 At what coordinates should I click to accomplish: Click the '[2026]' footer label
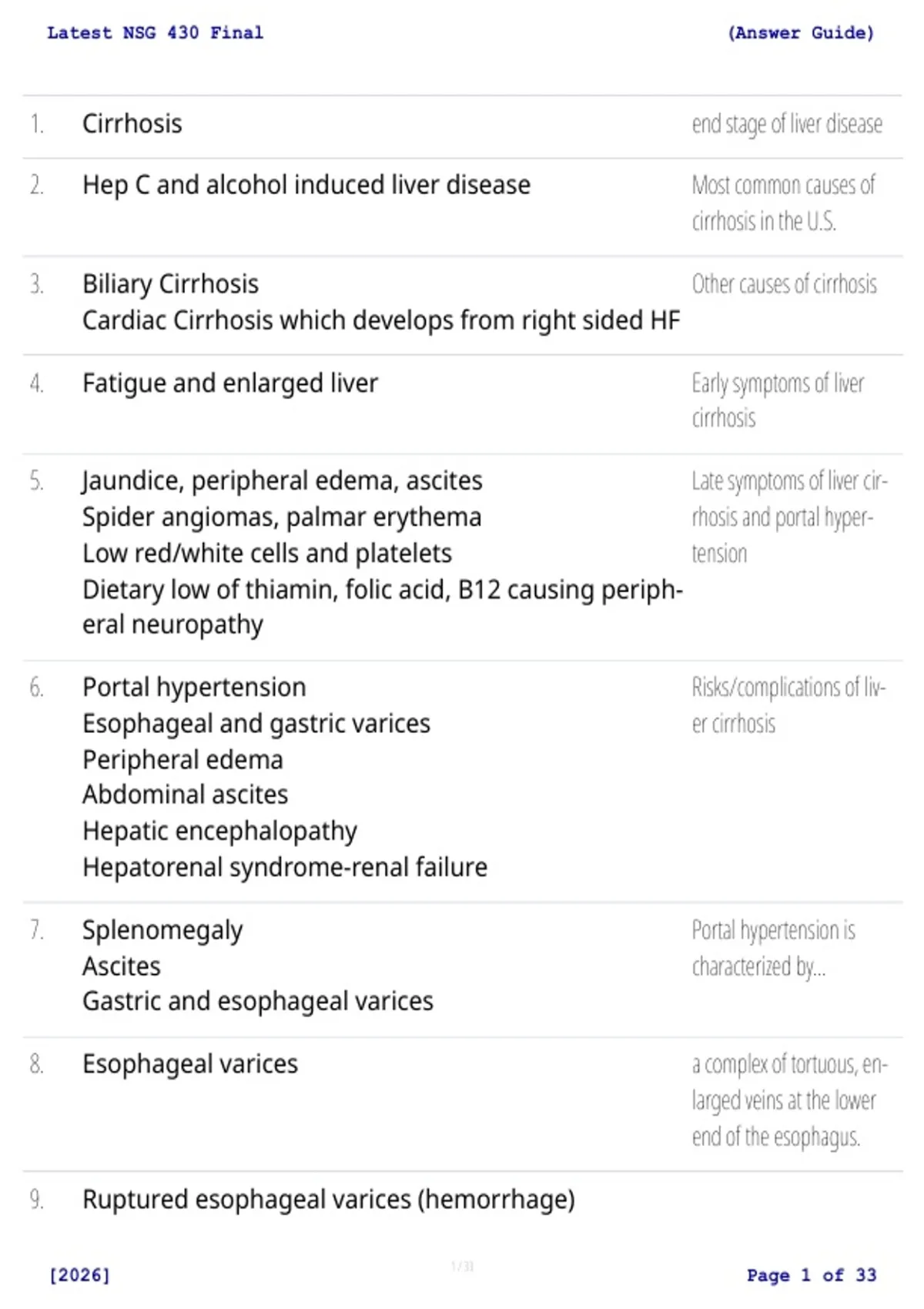point(79,1275)
